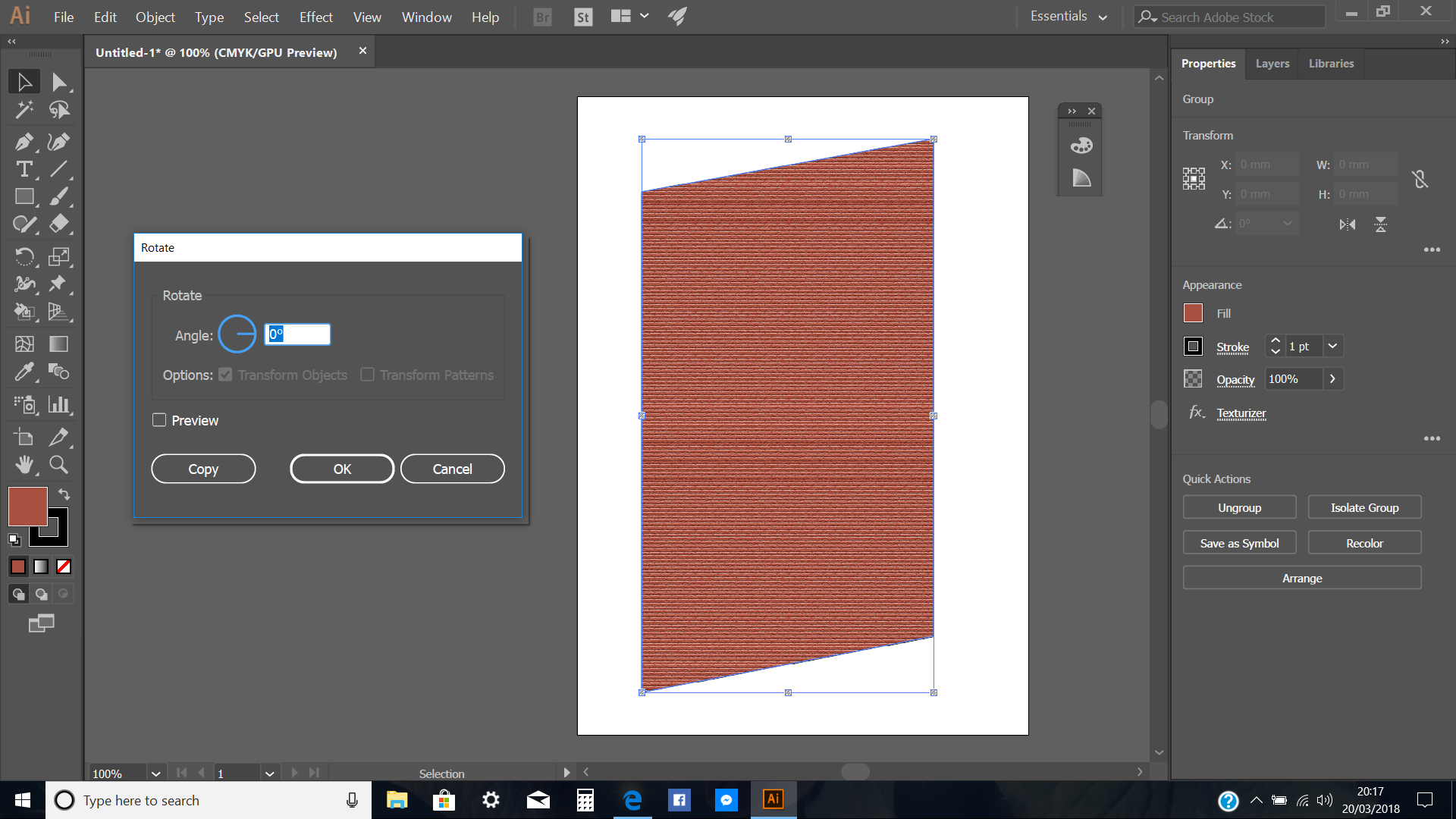1456x819 pixels.
Task: Open the Object menu
Action: click(155, 17)
